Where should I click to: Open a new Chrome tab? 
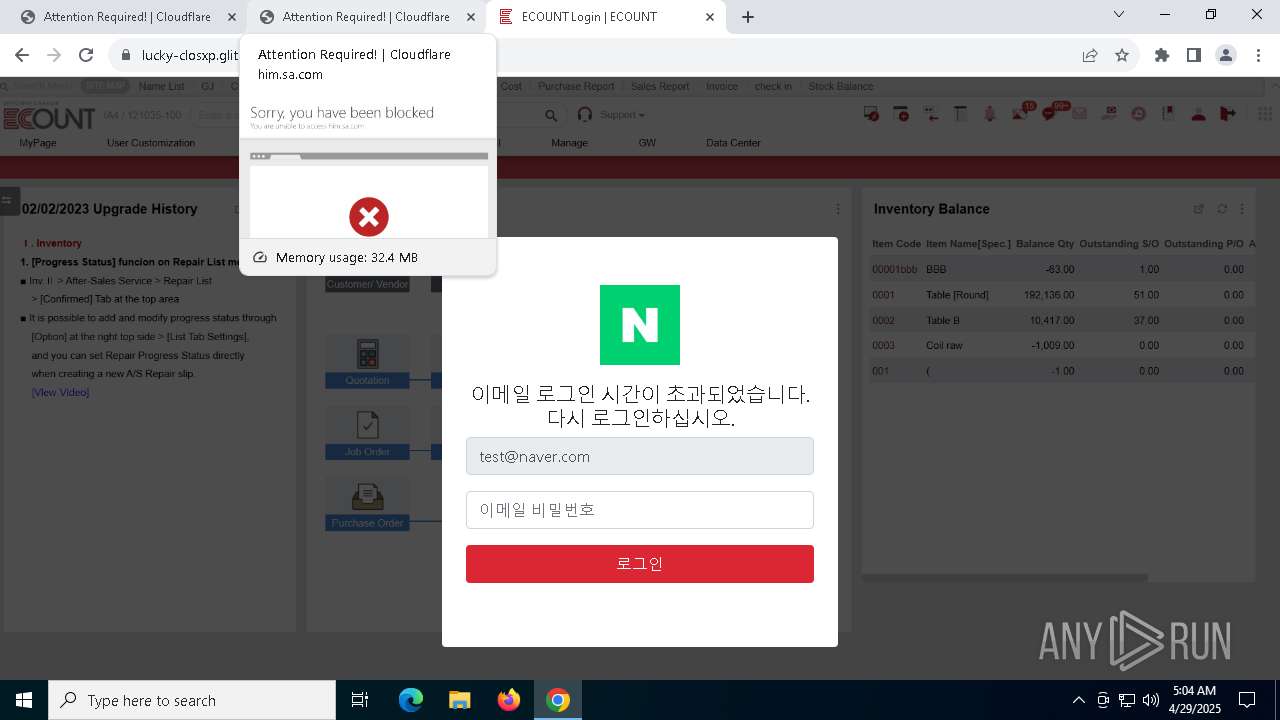748,17
